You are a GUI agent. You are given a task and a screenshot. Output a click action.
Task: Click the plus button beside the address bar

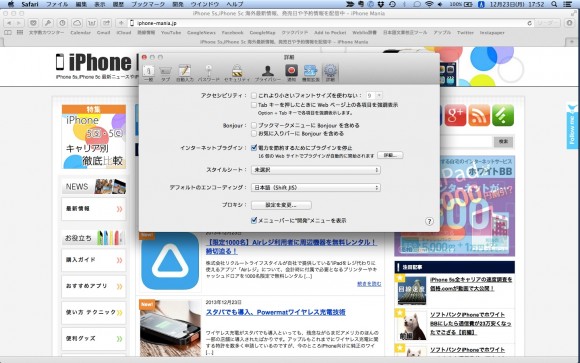(121, 23)
